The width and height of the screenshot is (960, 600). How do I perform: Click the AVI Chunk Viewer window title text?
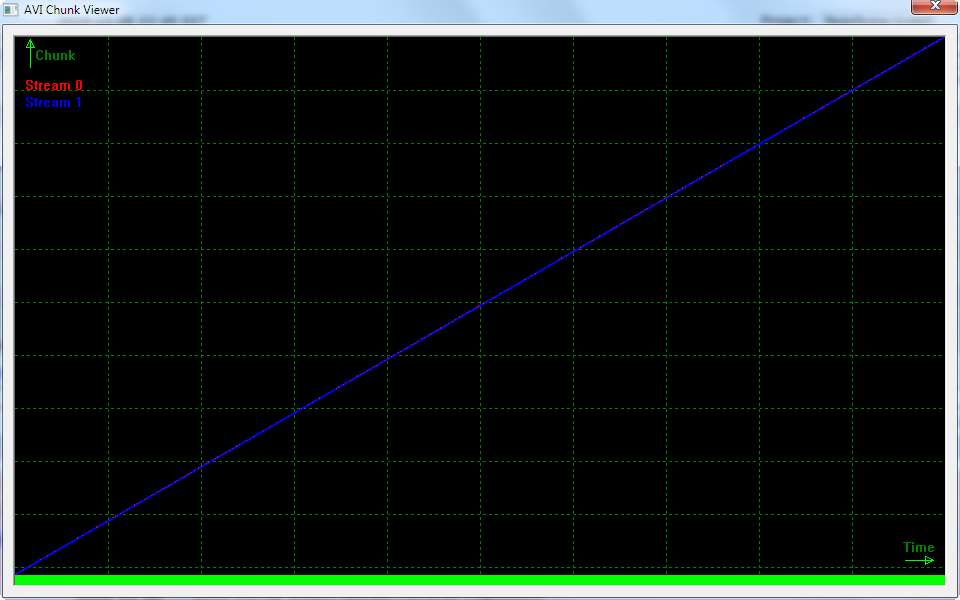click(x=72, y=10)
